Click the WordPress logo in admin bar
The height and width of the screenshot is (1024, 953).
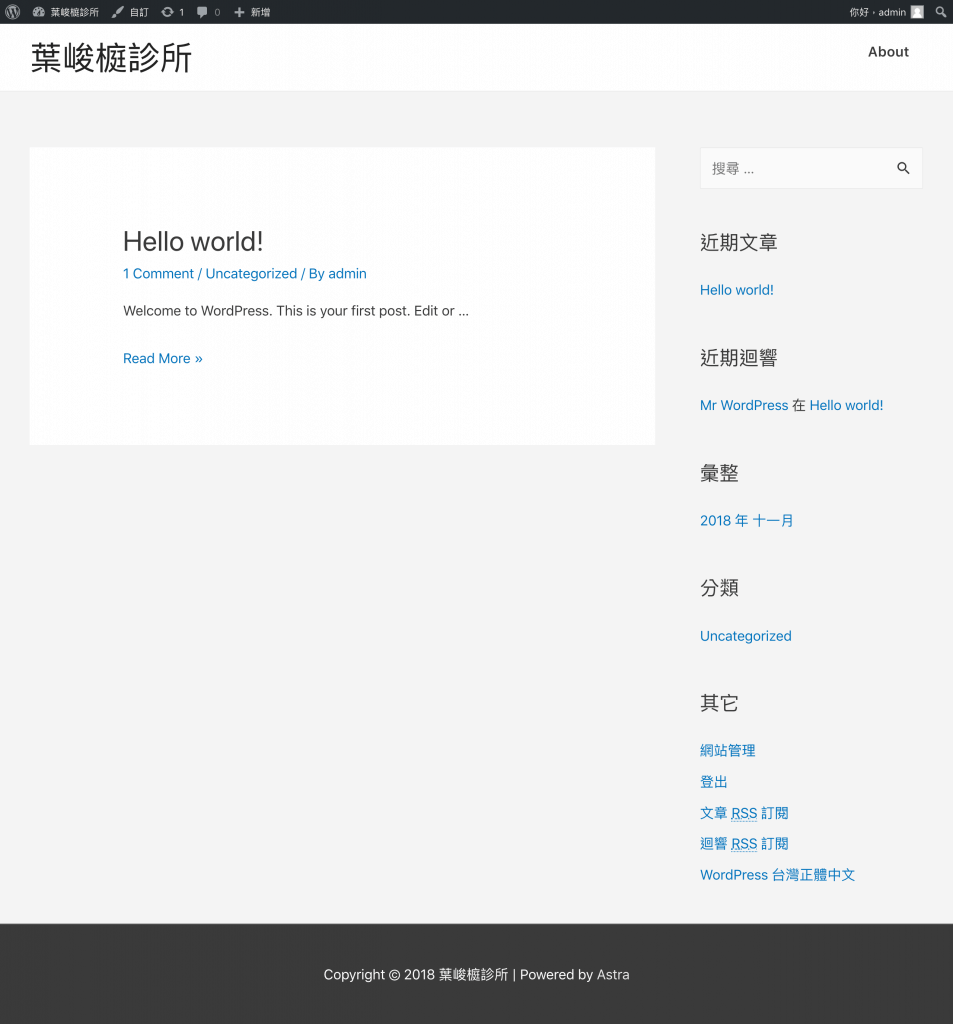12,12
